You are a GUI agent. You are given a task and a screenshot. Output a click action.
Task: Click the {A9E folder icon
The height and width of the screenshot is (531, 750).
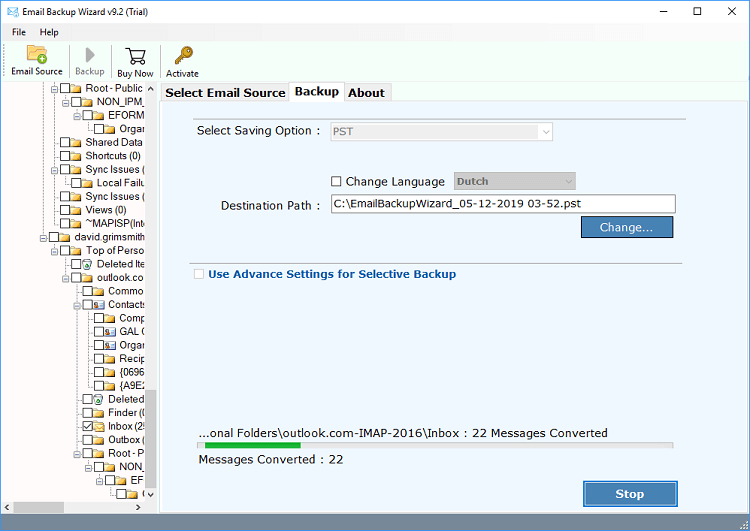click(110, 386)
